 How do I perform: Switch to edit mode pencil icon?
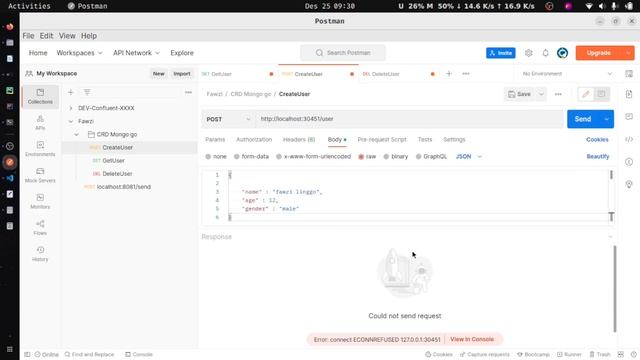pos(586,94)
